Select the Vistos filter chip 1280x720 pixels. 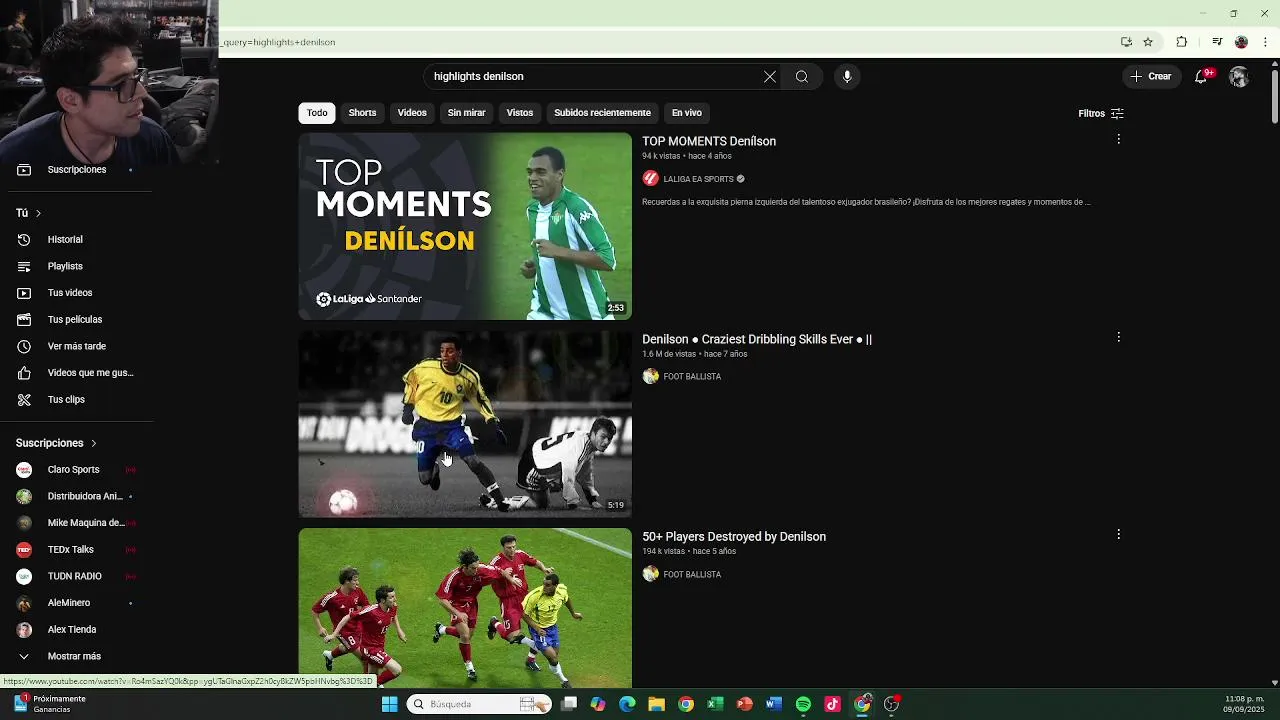point(520,113)
